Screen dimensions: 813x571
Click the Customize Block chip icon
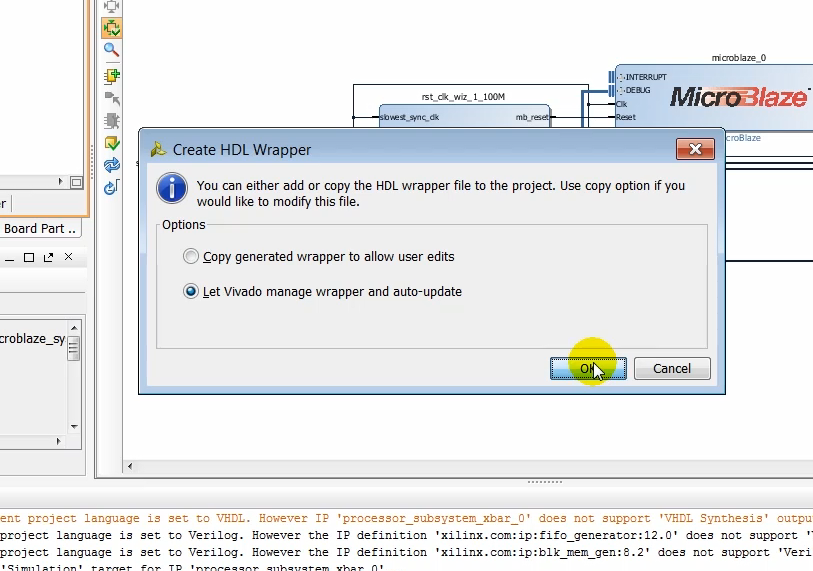click(111, 121)
